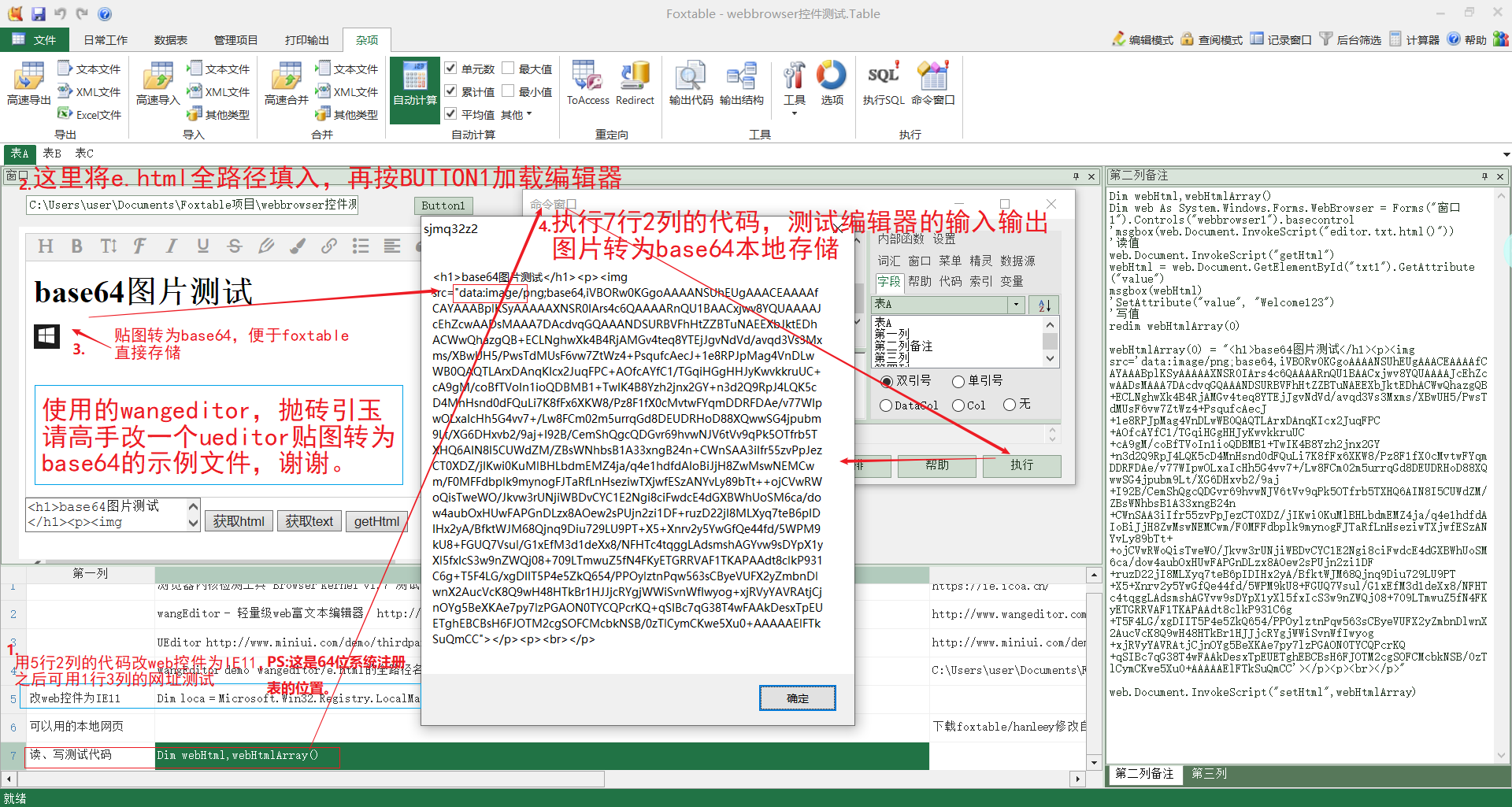Switch to the 数据表 ribbon tab
Screen dimensions: 1512x807
[171, 40]
